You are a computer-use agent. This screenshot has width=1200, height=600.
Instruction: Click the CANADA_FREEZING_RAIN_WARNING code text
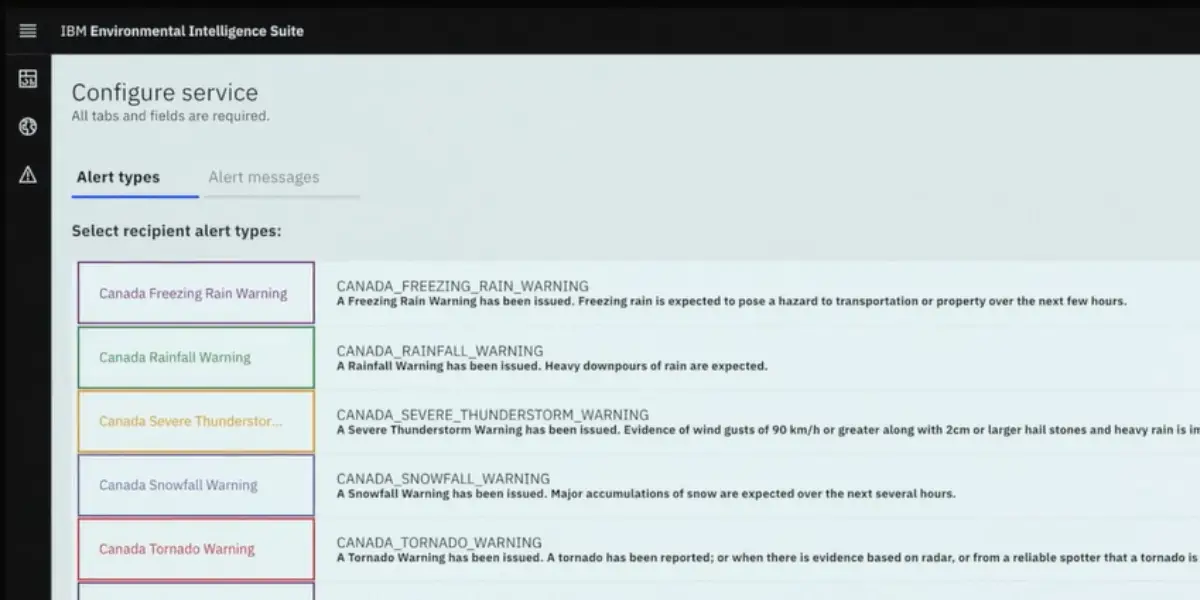[x=463, y=286]
